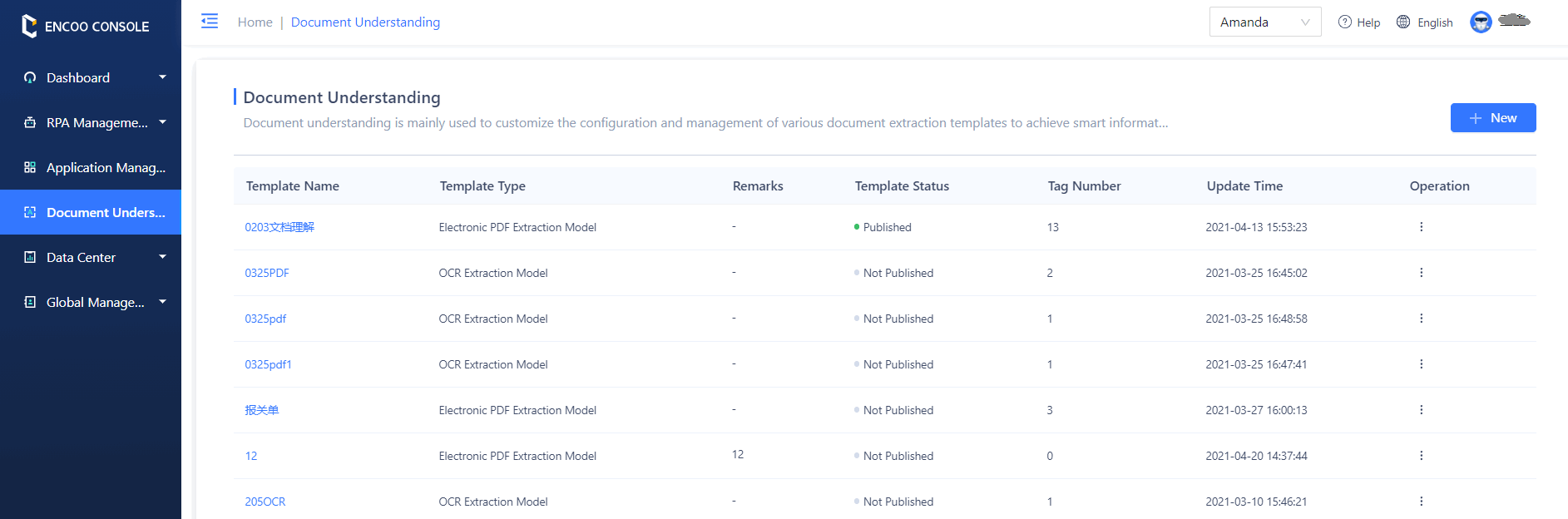Select Document Understanding in the sidebar
The width and height of the screenshot is (1568, 519).
click(91, 212)
